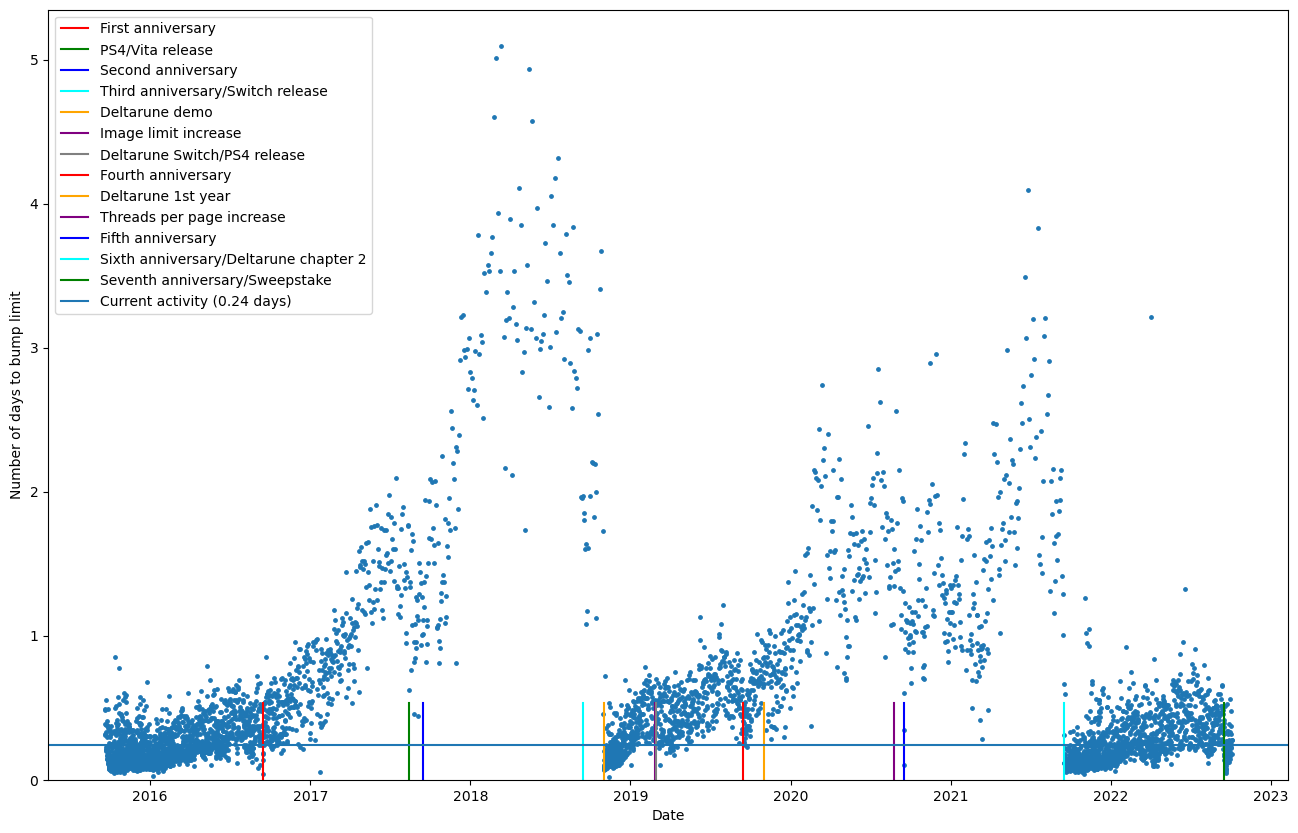The width and height of the screenshot is (1298, 833).
Task: Click the cyan Third anniversary line in 2018
Action: point(583,741)
